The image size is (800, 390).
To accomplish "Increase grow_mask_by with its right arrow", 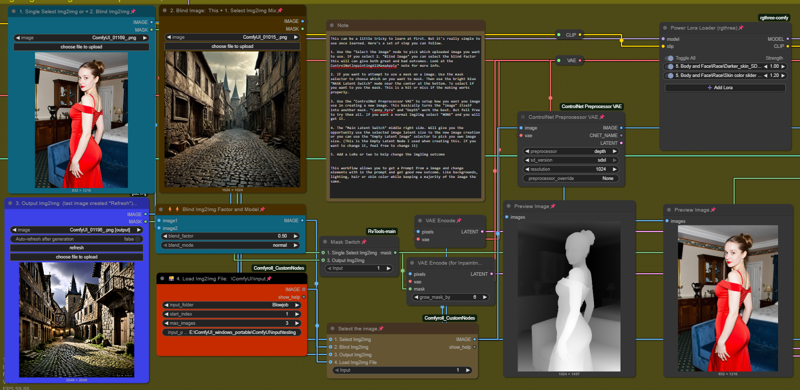I will pyautogui.click(x=484, y=297).
